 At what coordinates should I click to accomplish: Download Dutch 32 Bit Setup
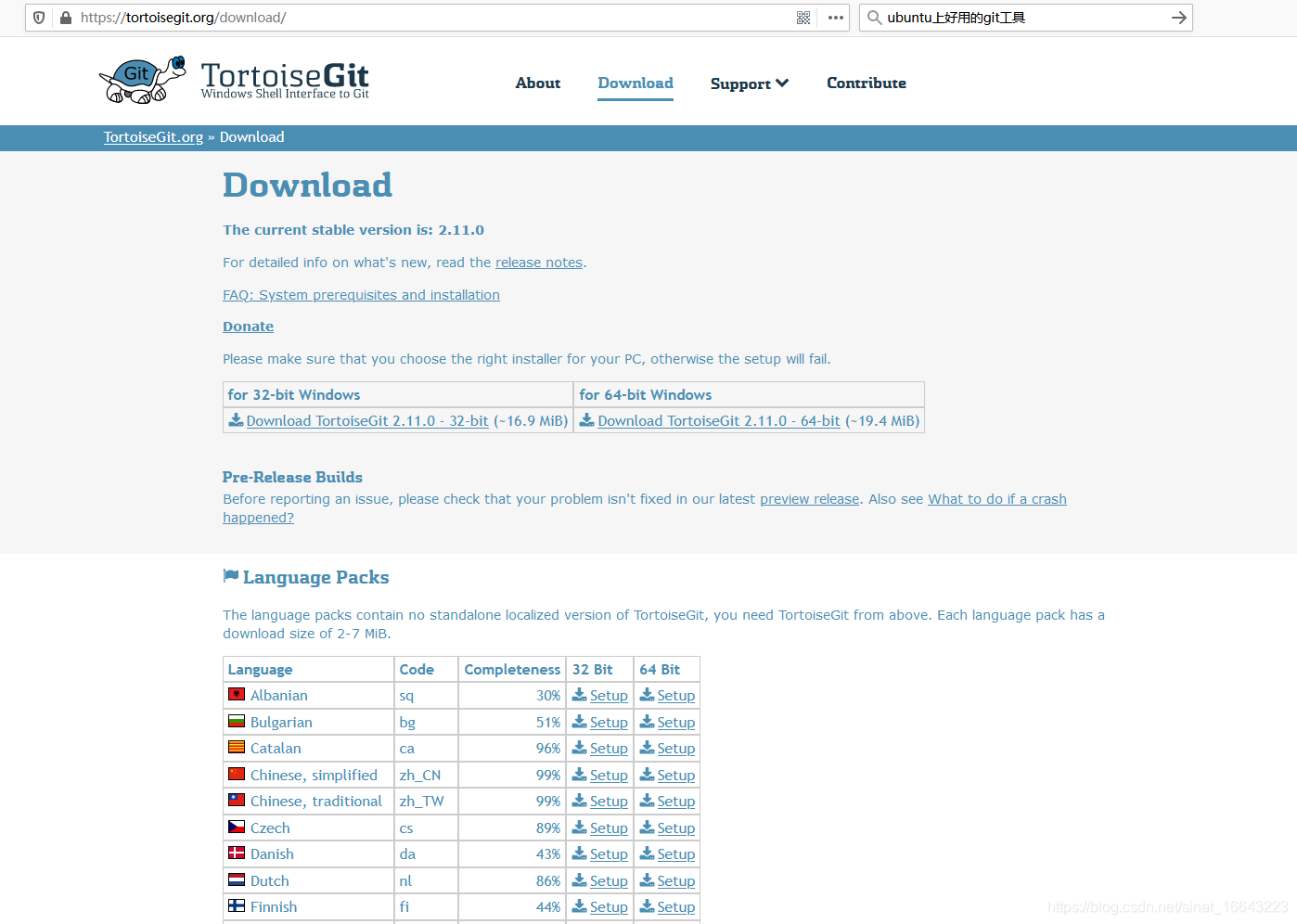click(609, 881)
